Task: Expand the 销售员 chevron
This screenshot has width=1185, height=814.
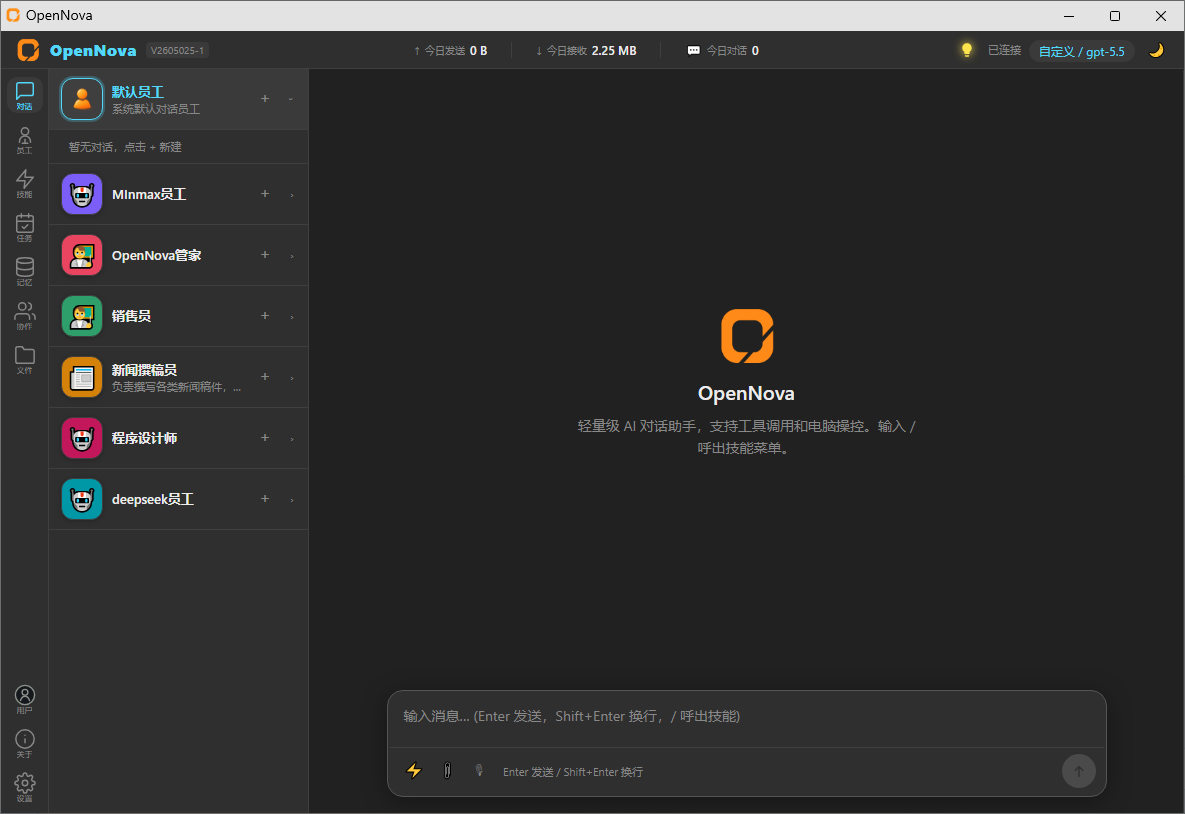Action: [292, 317]
